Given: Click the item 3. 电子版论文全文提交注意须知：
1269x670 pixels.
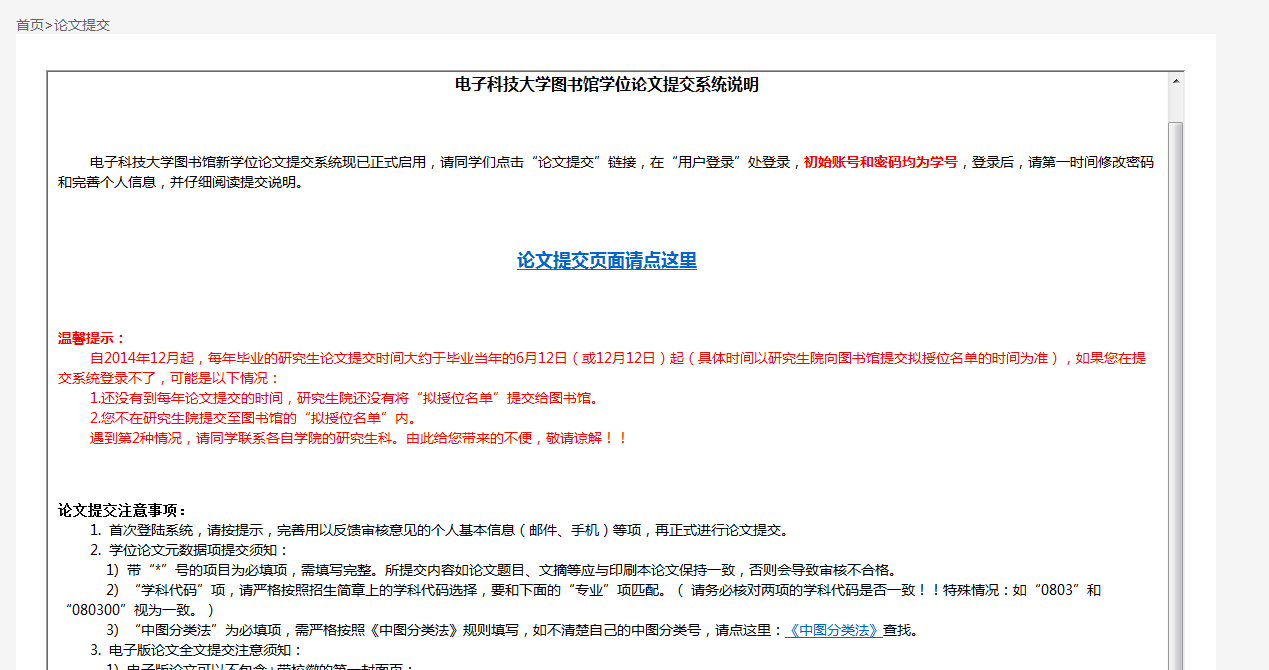Looking at the screenshot, I should pyautogui.click(x=196, y=650).
